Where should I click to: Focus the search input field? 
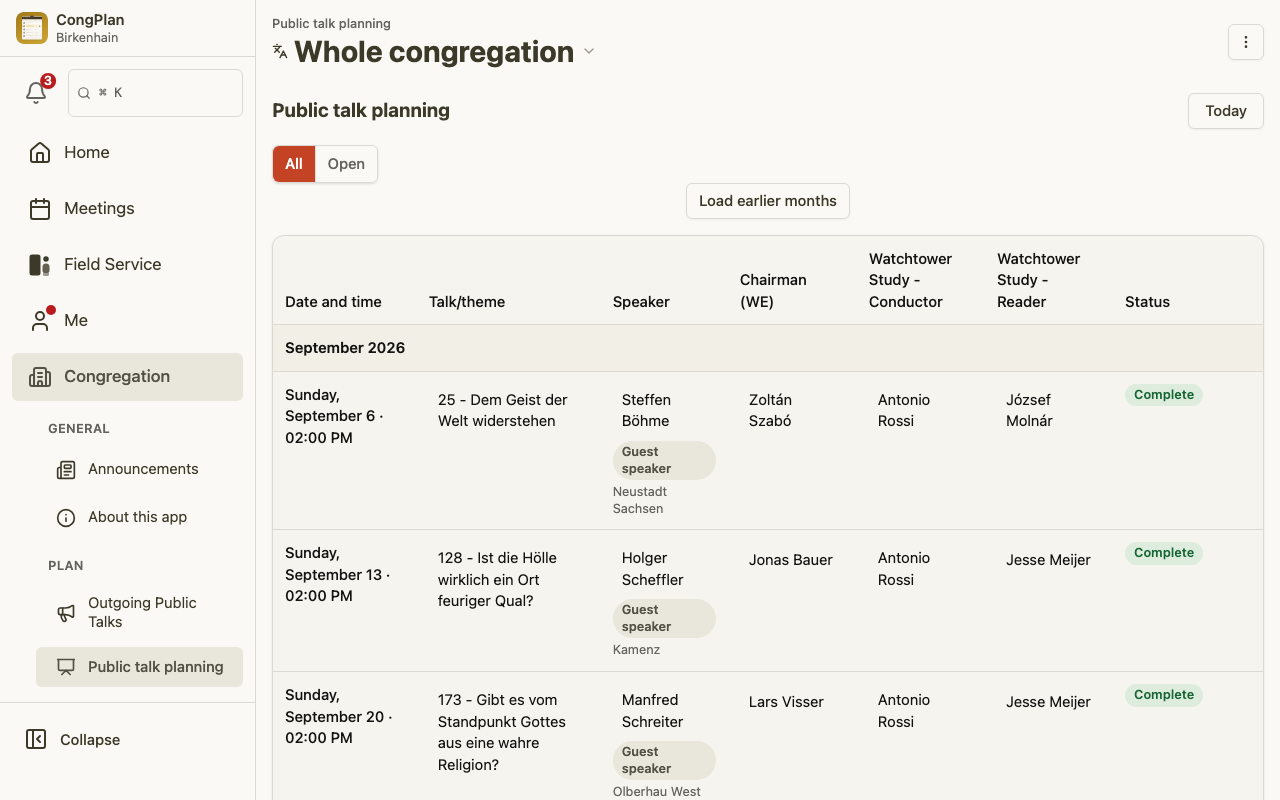coord(156,93)
